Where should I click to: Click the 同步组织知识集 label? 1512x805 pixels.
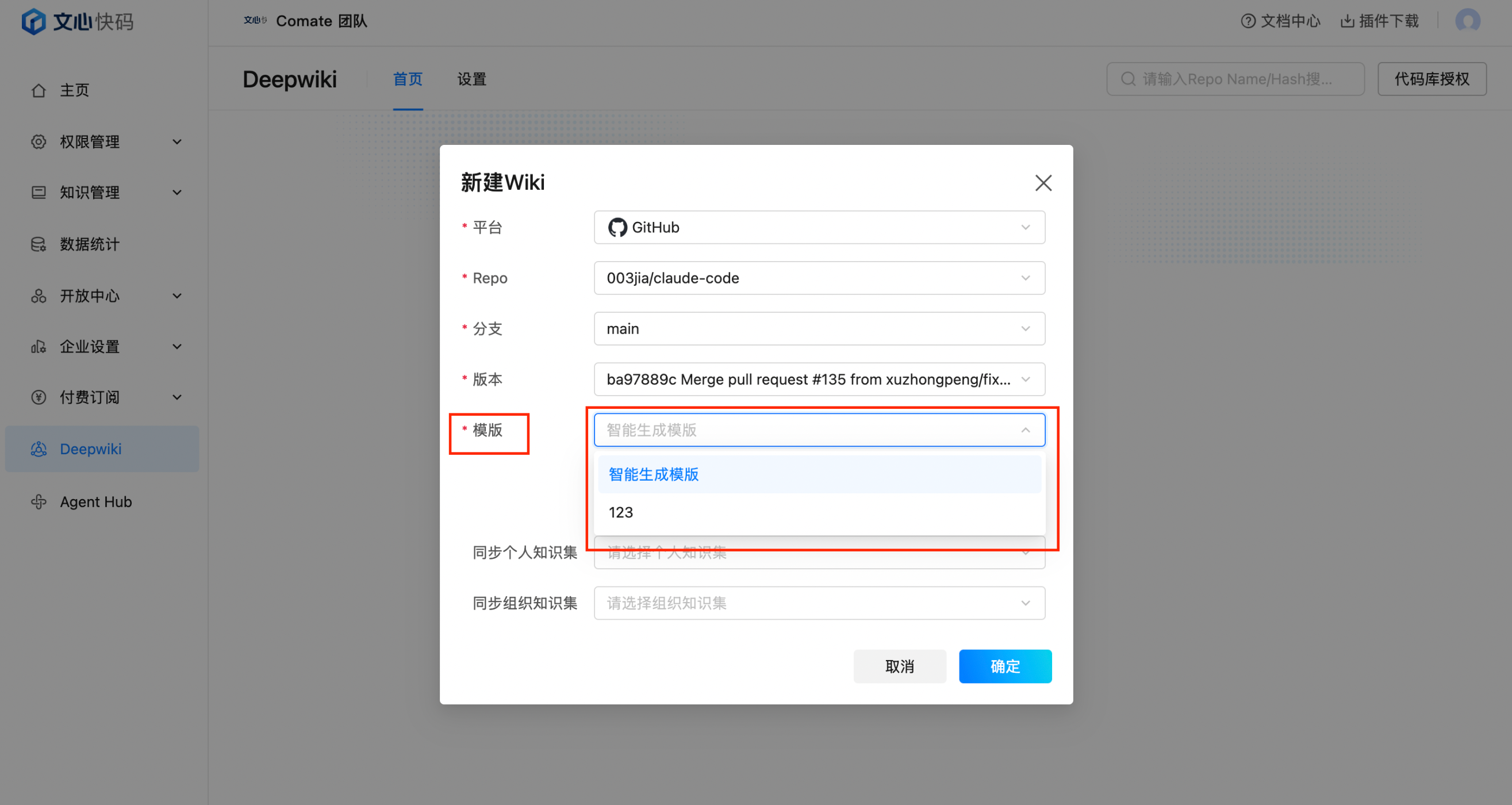tap(525, 603)
